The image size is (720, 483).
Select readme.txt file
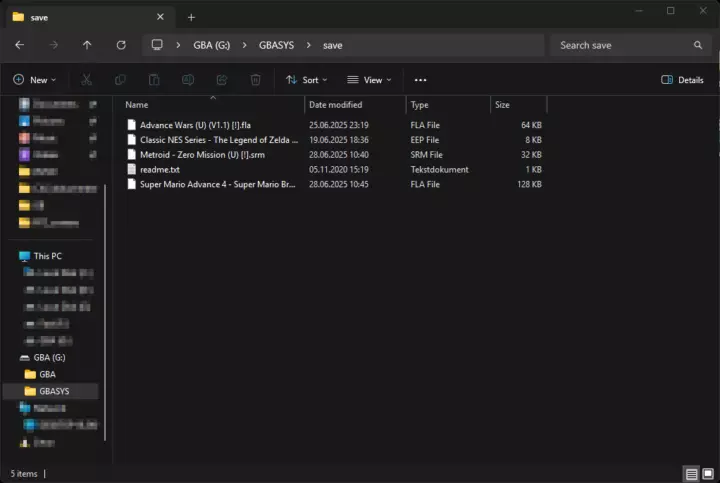pos(160,169)
